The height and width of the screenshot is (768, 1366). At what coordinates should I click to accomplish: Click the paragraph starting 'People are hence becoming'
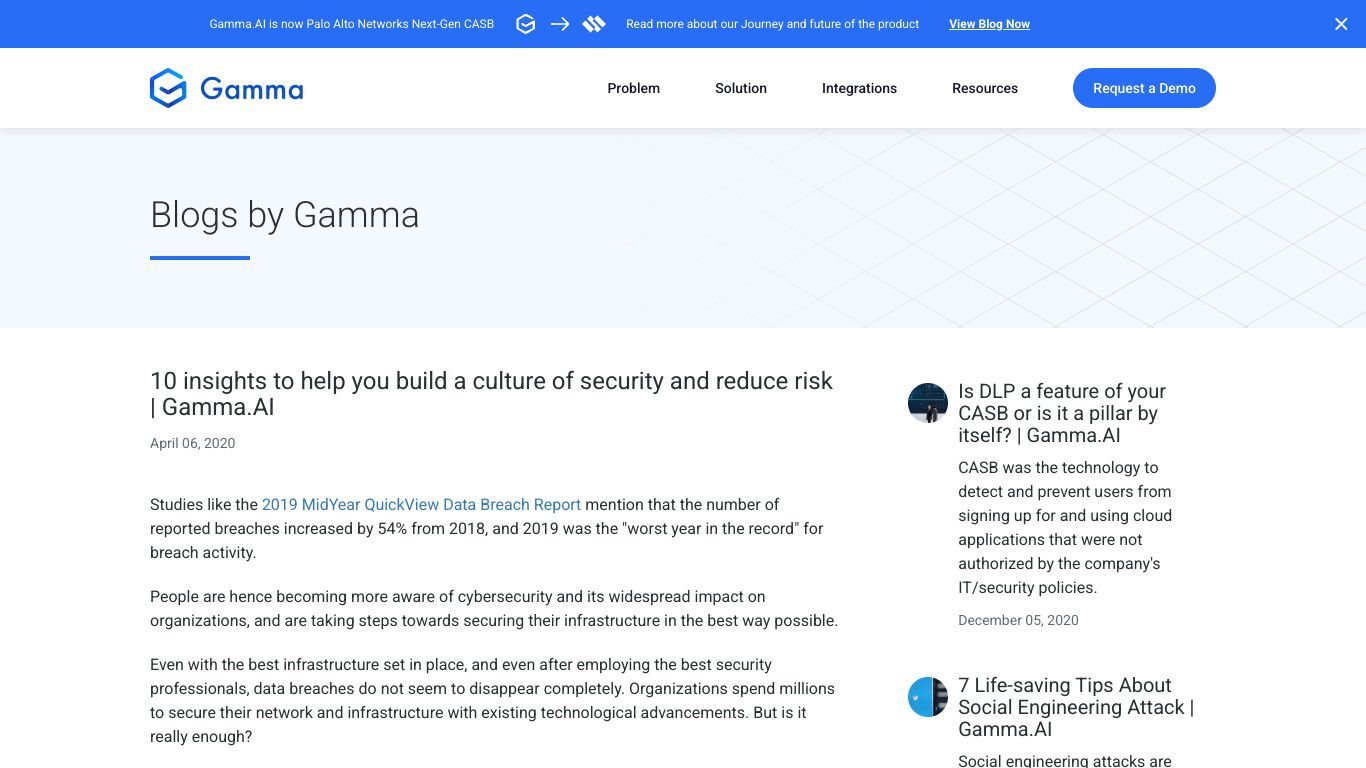tap(494, 608)
